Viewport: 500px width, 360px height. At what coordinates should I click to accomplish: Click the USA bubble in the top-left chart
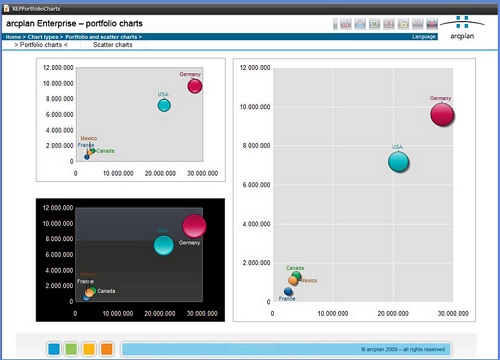click(164, 105)
